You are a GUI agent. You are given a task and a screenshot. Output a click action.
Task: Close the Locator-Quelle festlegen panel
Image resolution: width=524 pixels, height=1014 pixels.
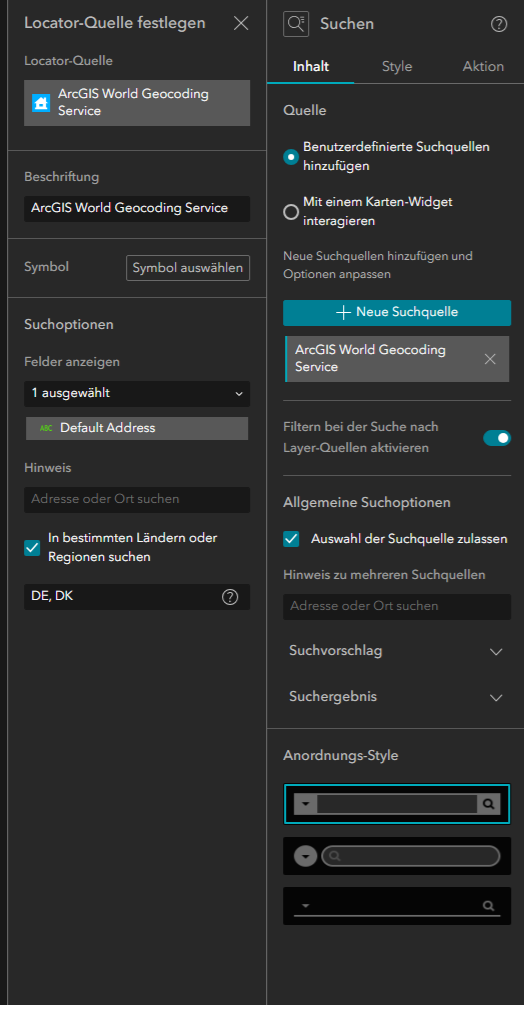pyautogui.click(x=241, y=23)
